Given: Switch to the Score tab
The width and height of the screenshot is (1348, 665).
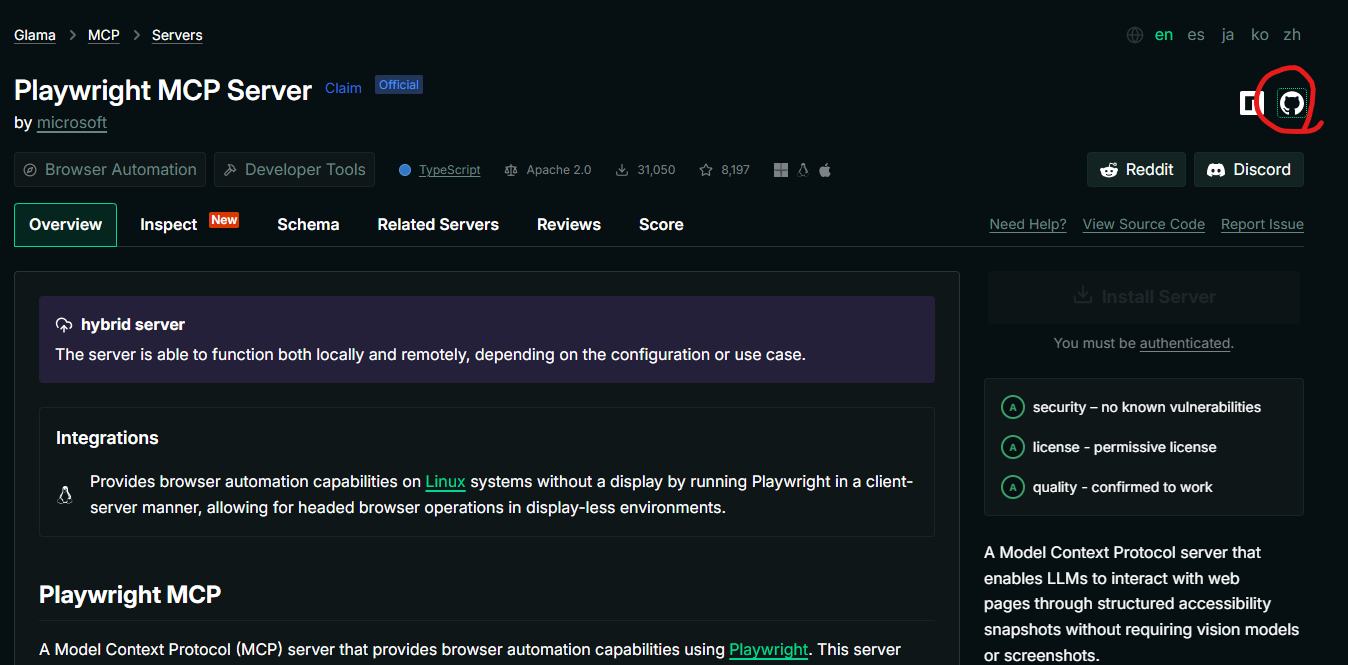Looking at the screenshot, I should click(x=661, y=225).
